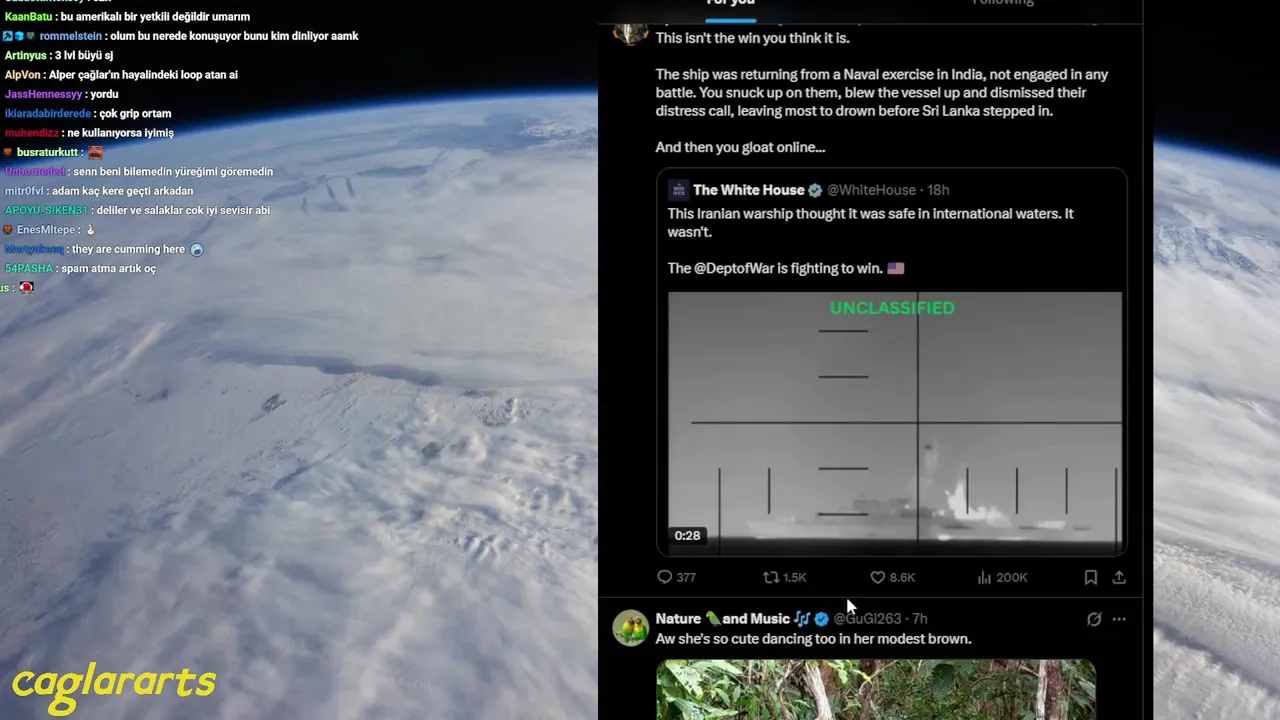Screen dimensions: 1280x720
Task: Bookmark the White House quote tweet post
Action: (1091, 577)
